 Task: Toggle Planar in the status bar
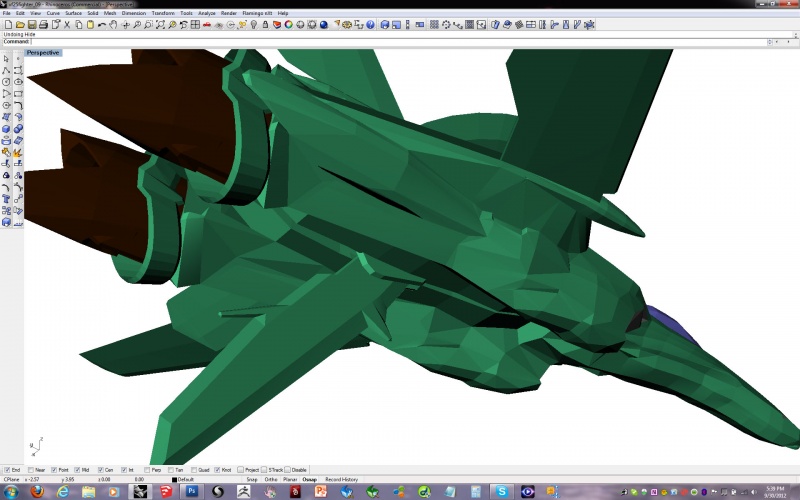click(290, 480)
